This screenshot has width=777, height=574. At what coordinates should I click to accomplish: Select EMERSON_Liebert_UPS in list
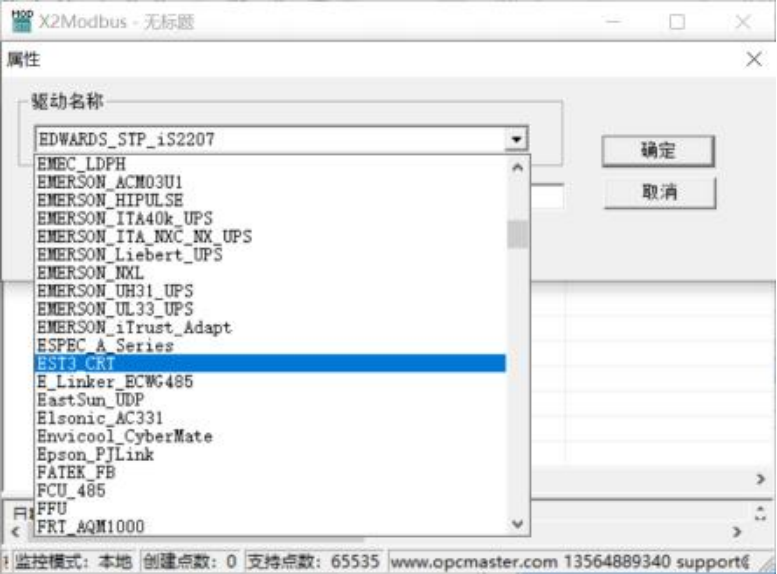pos(271,255)
